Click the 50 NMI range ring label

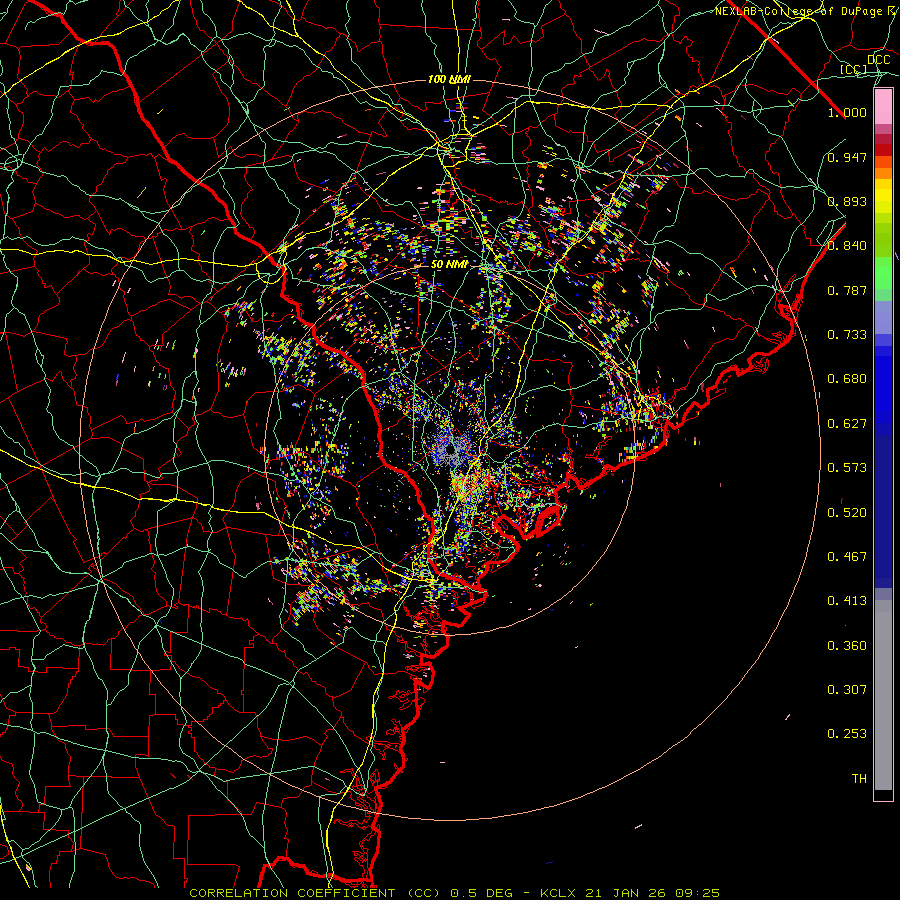[449, 265]
